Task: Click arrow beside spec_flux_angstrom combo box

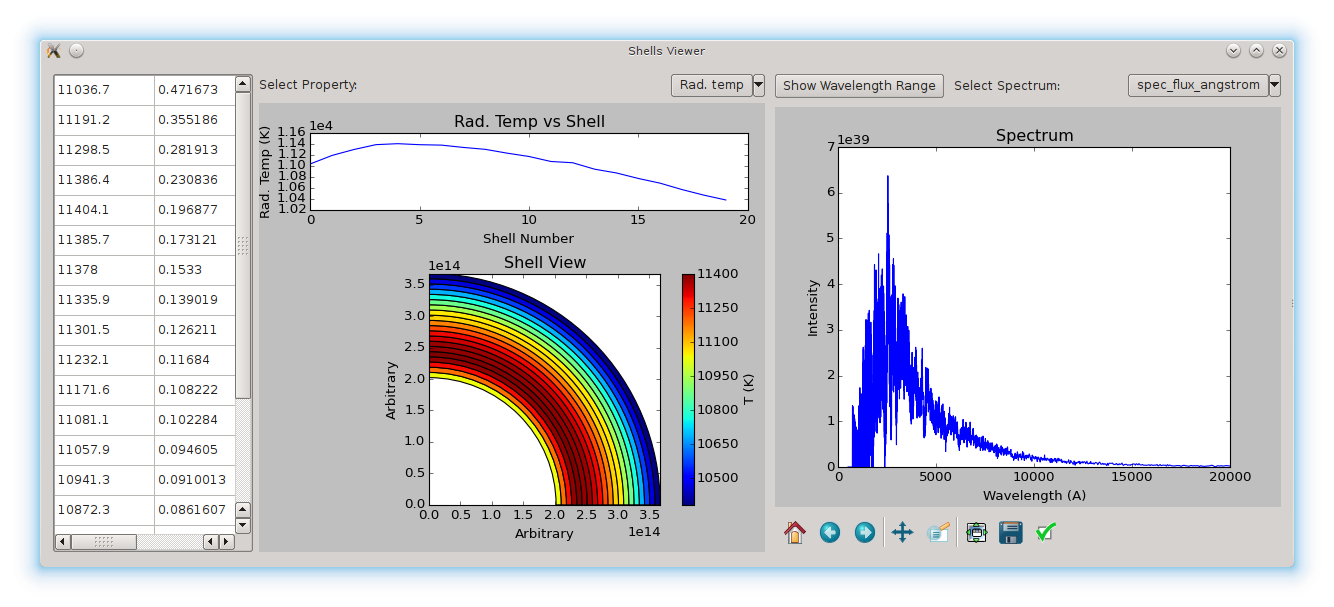Action: pyautogui.click(x=1274, y=85)
